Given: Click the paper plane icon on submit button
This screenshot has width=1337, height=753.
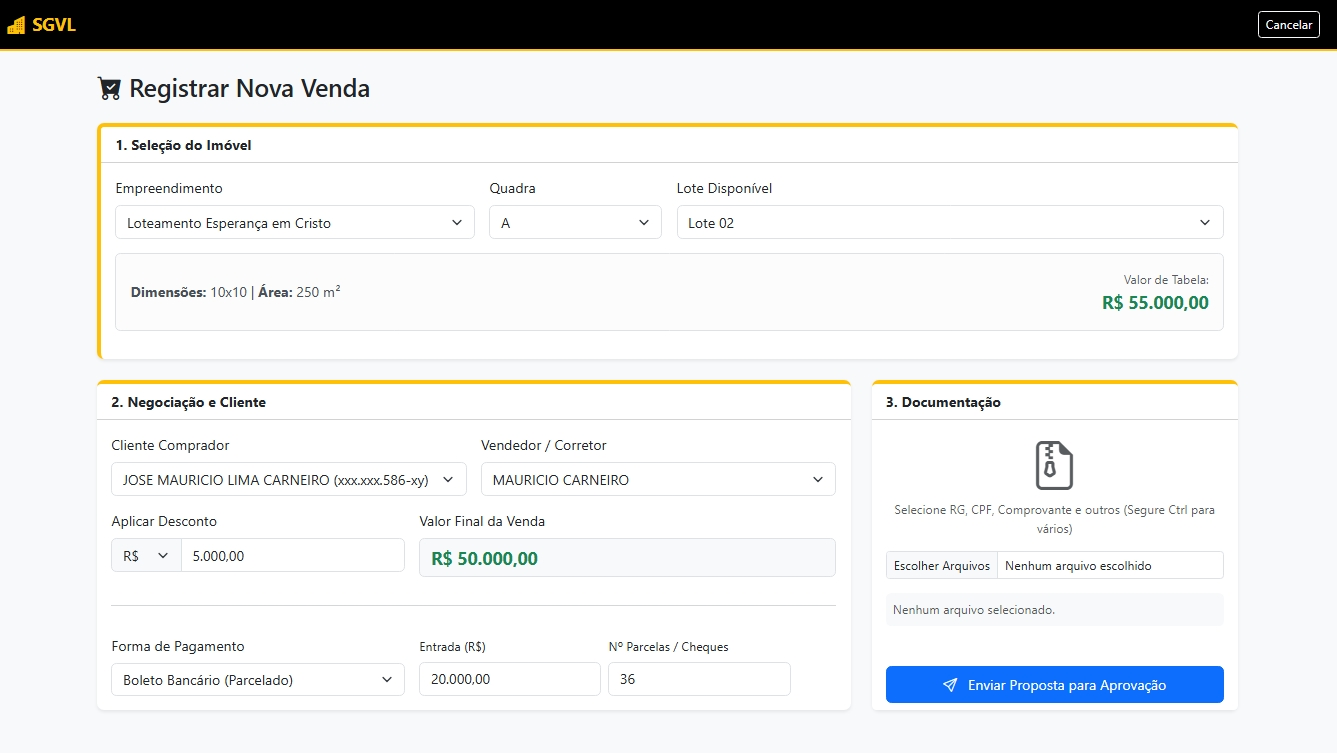Looking at the screenshot, I should (x=950, y=685).
